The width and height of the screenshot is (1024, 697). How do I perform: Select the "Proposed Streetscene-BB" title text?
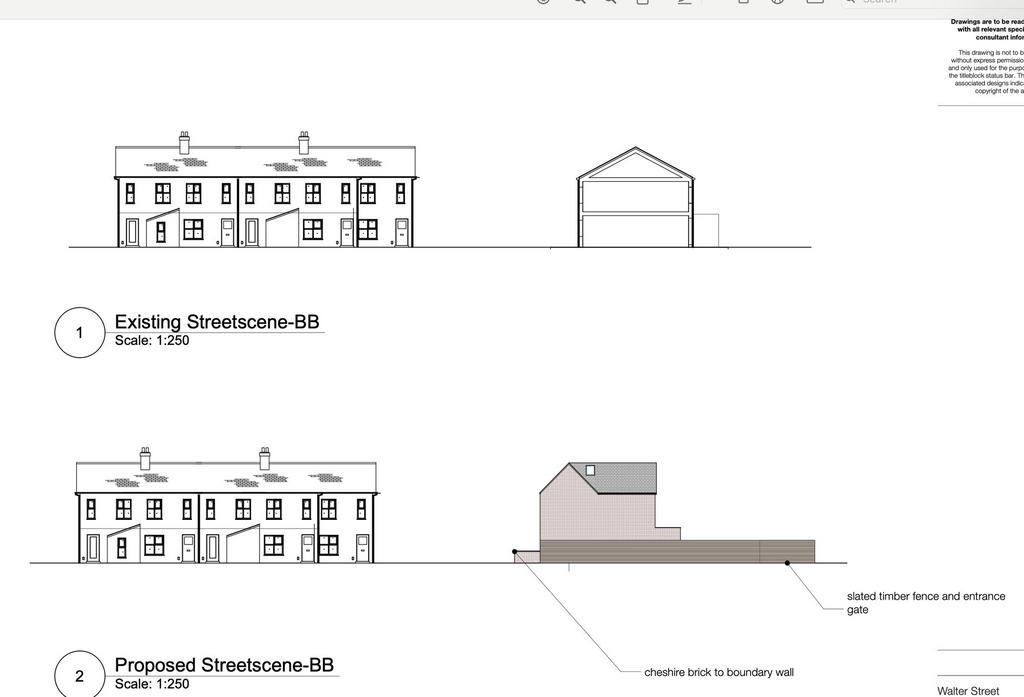(224, 665)
